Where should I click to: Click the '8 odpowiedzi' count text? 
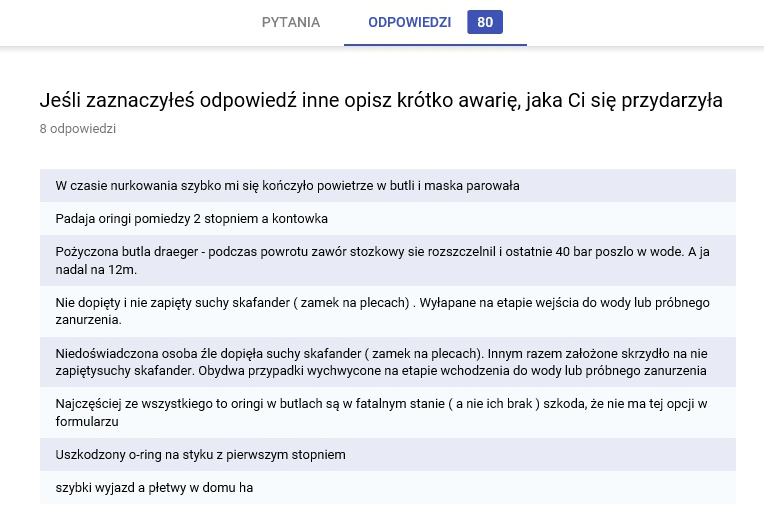pyautogui.click(x=78, y=129)
